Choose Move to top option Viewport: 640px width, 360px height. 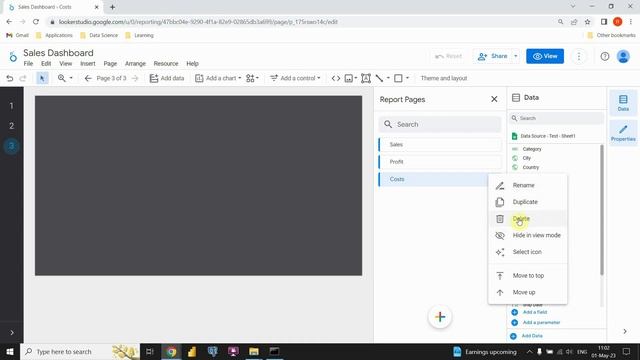pos(527,276)
